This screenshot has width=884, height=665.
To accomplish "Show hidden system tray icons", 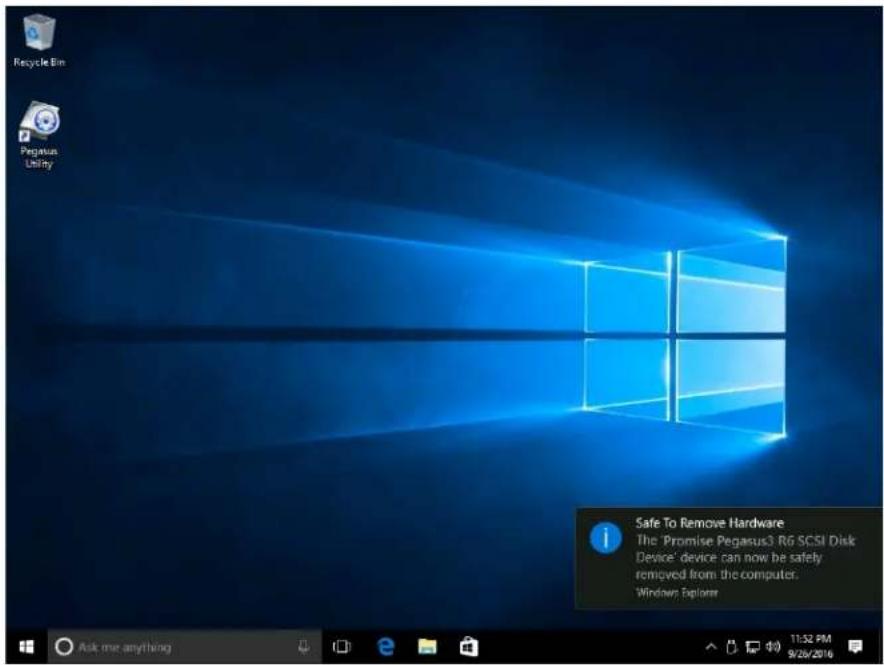I will [x=711, y=646].
